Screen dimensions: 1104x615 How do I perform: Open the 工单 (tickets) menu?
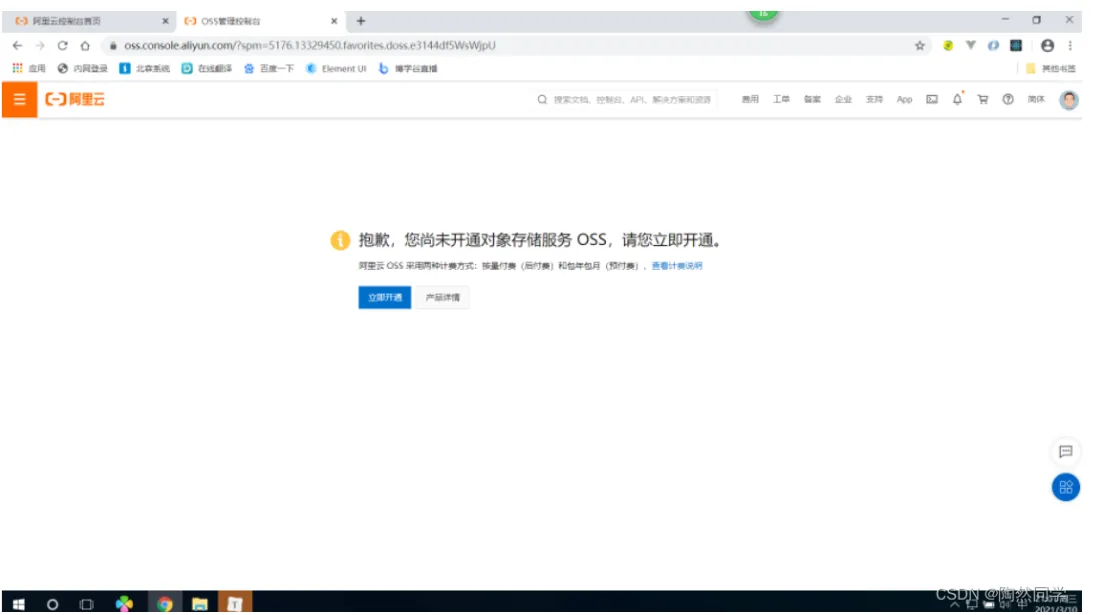pyautogui.click(x=781, y=99)
